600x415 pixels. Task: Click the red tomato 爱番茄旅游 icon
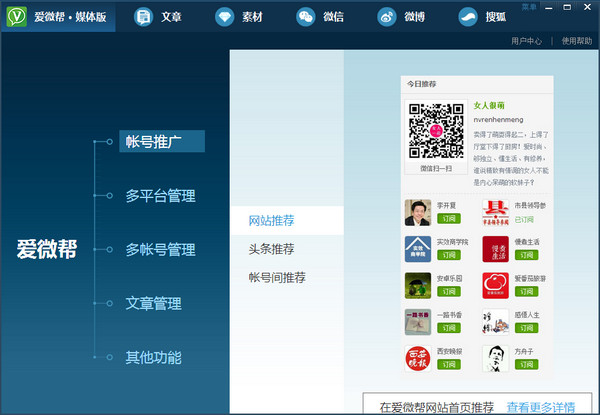pos(496,285)
